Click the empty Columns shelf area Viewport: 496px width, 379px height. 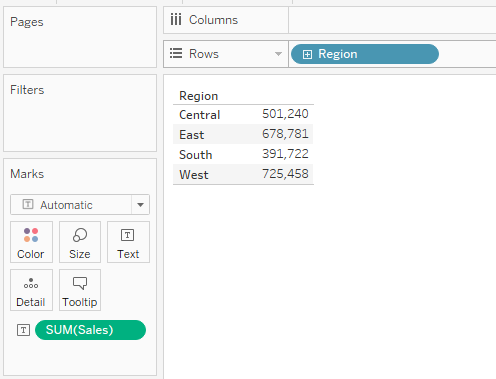click(392, 20)
